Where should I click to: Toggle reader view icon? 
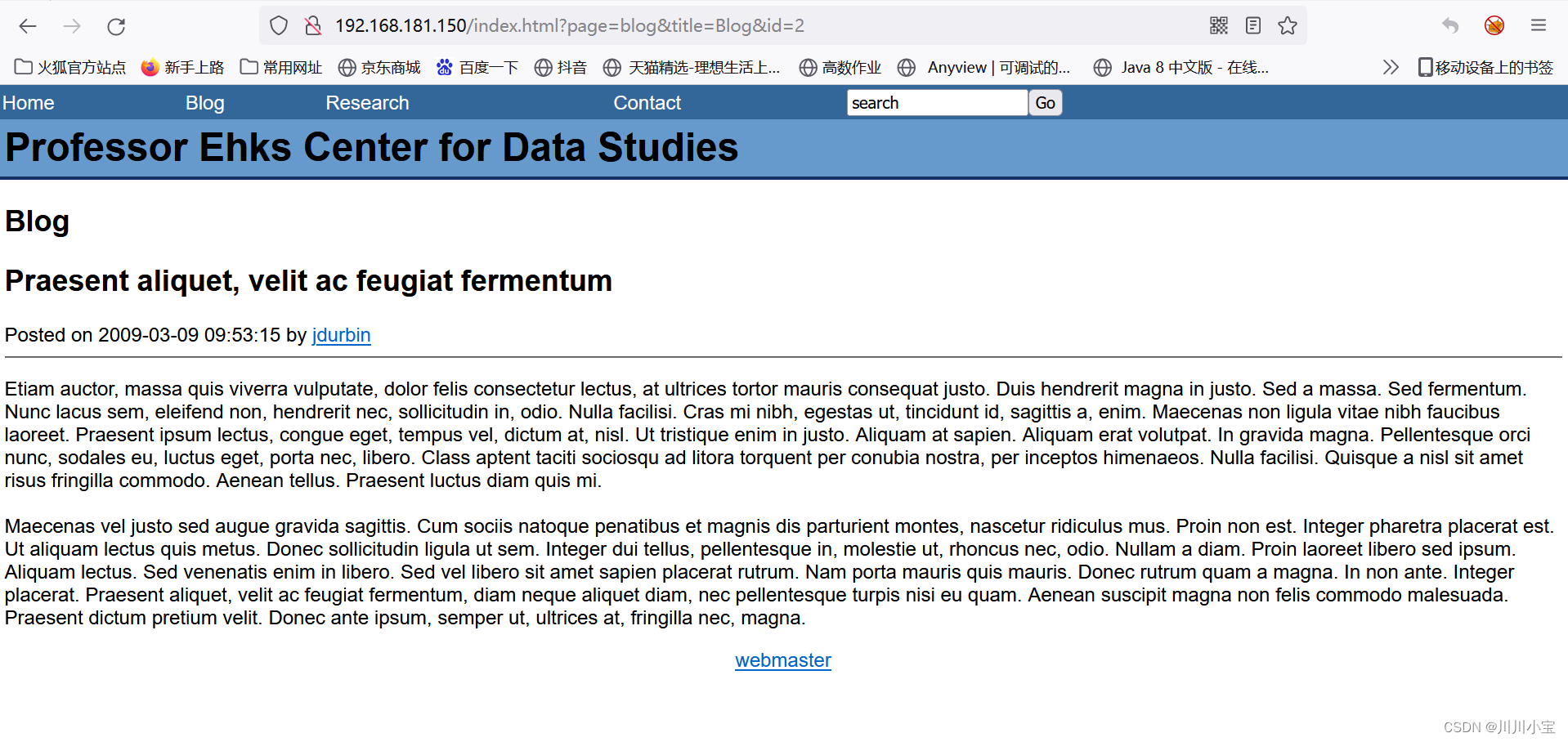click(x=1253, y=26)
